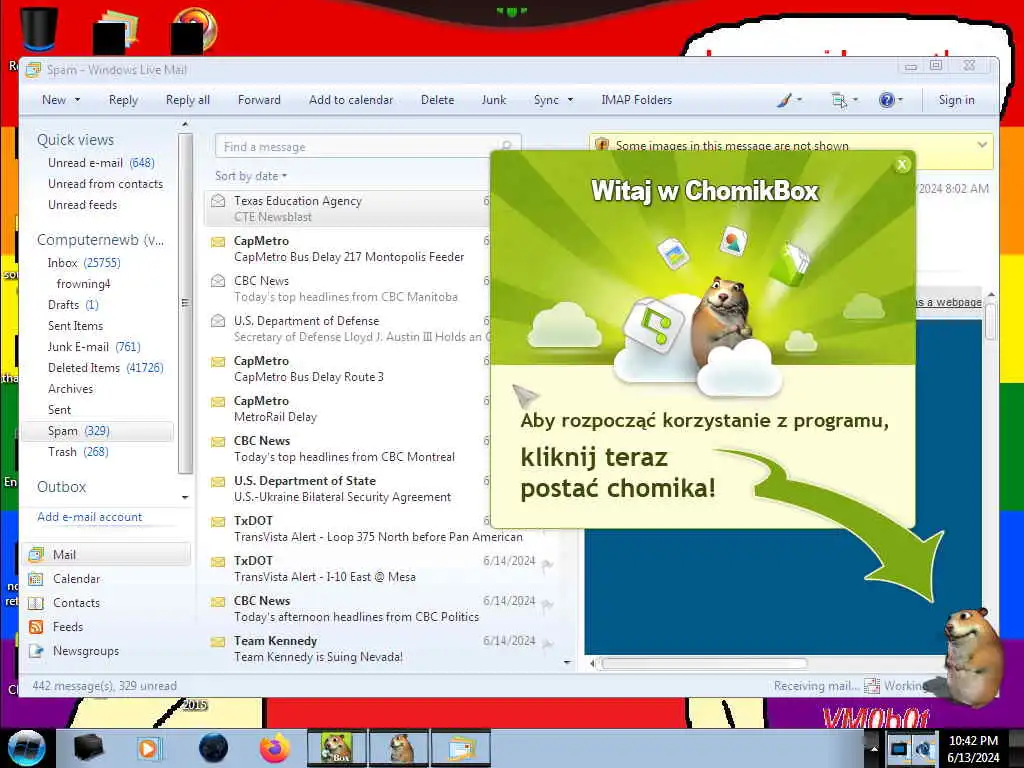
Task: Open the layout menu icon in toolbar
Action: click(839, 100)
